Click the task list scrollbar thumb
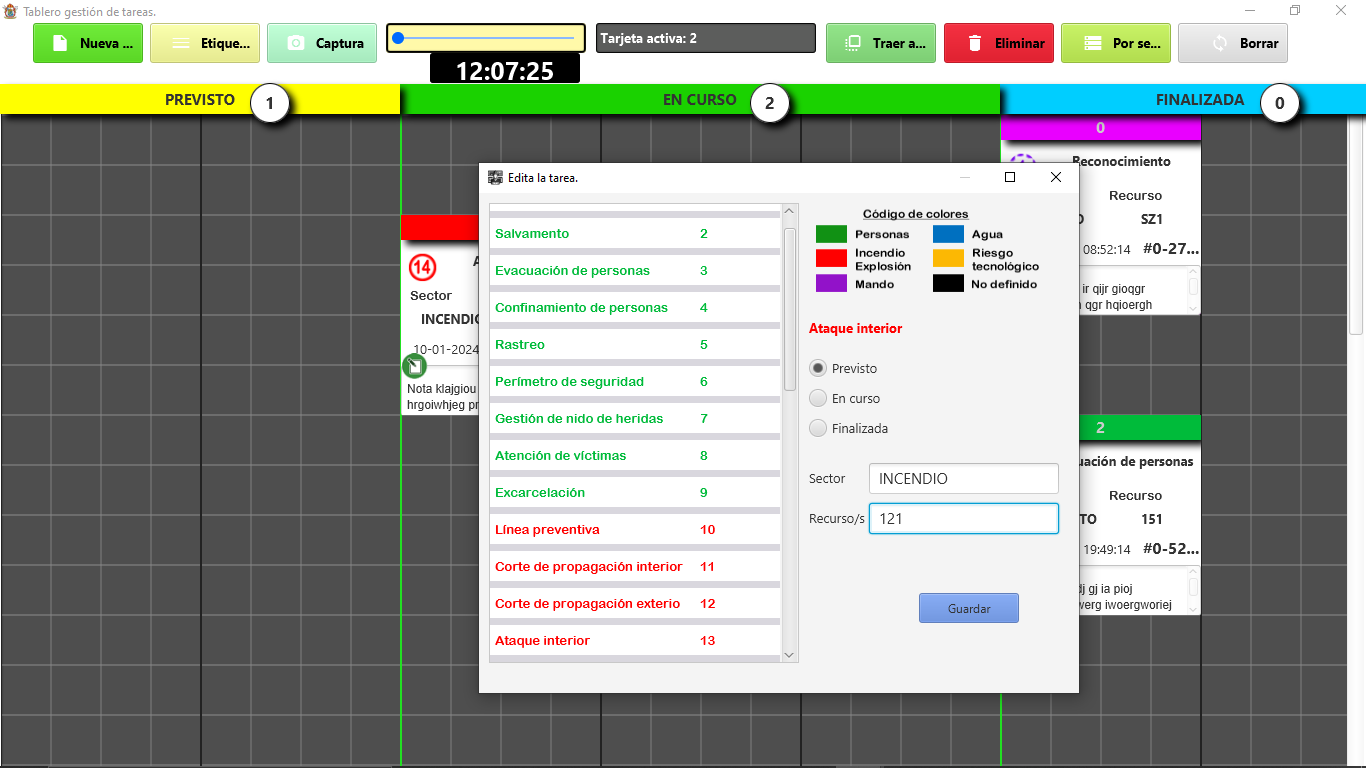Screen dimensions: 1366x768 (x=789, y=309)
